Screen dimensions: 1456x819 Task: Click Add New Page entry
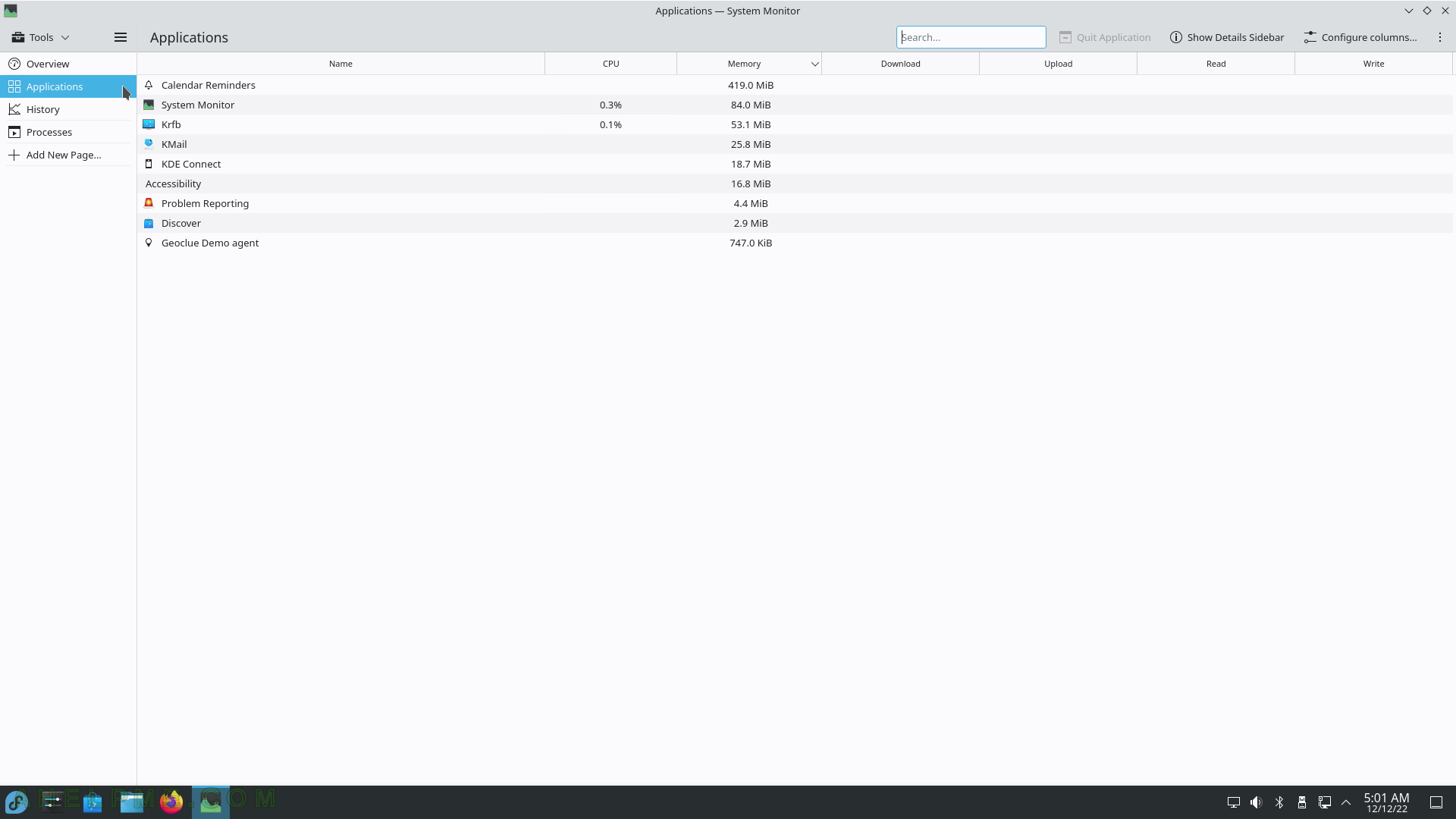68,155
